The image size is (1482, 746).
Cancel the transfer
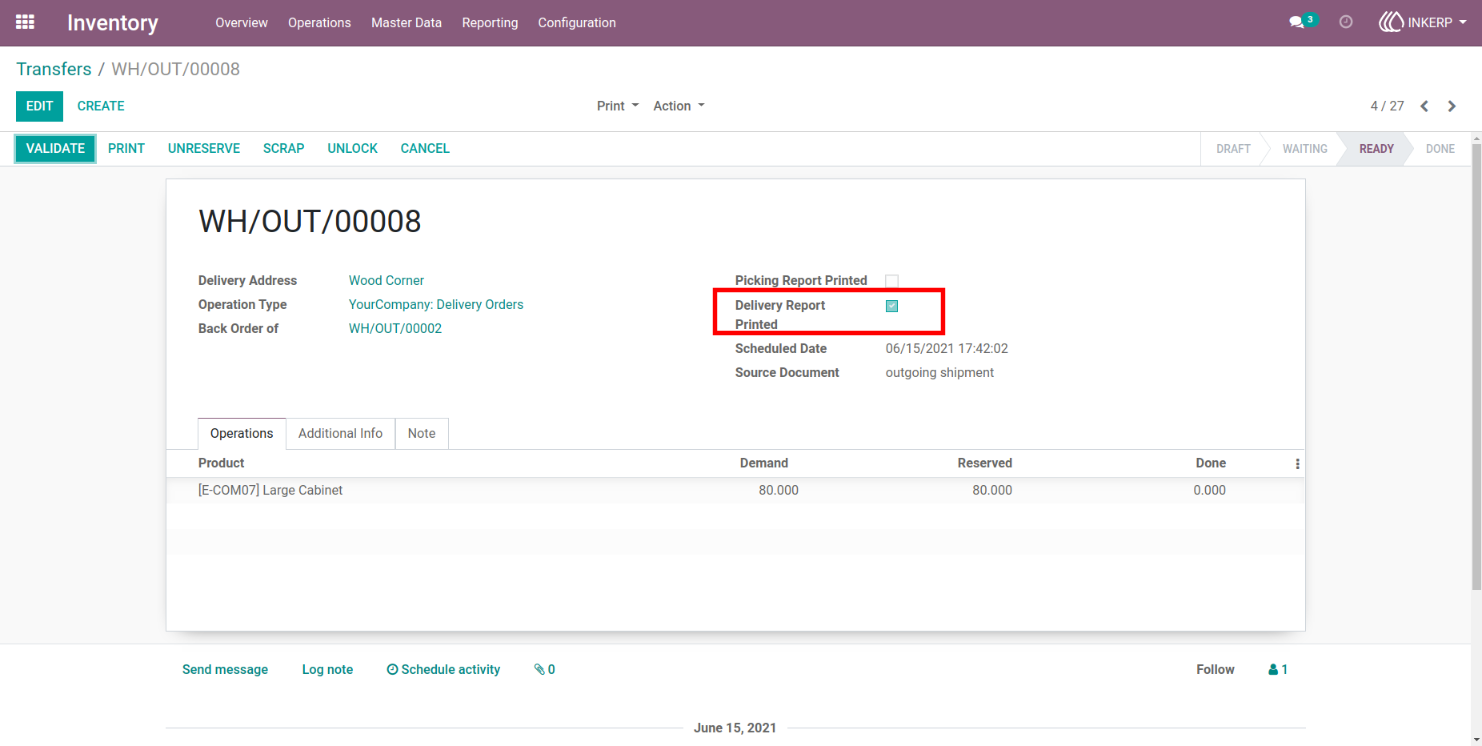[x=425, y=148]
